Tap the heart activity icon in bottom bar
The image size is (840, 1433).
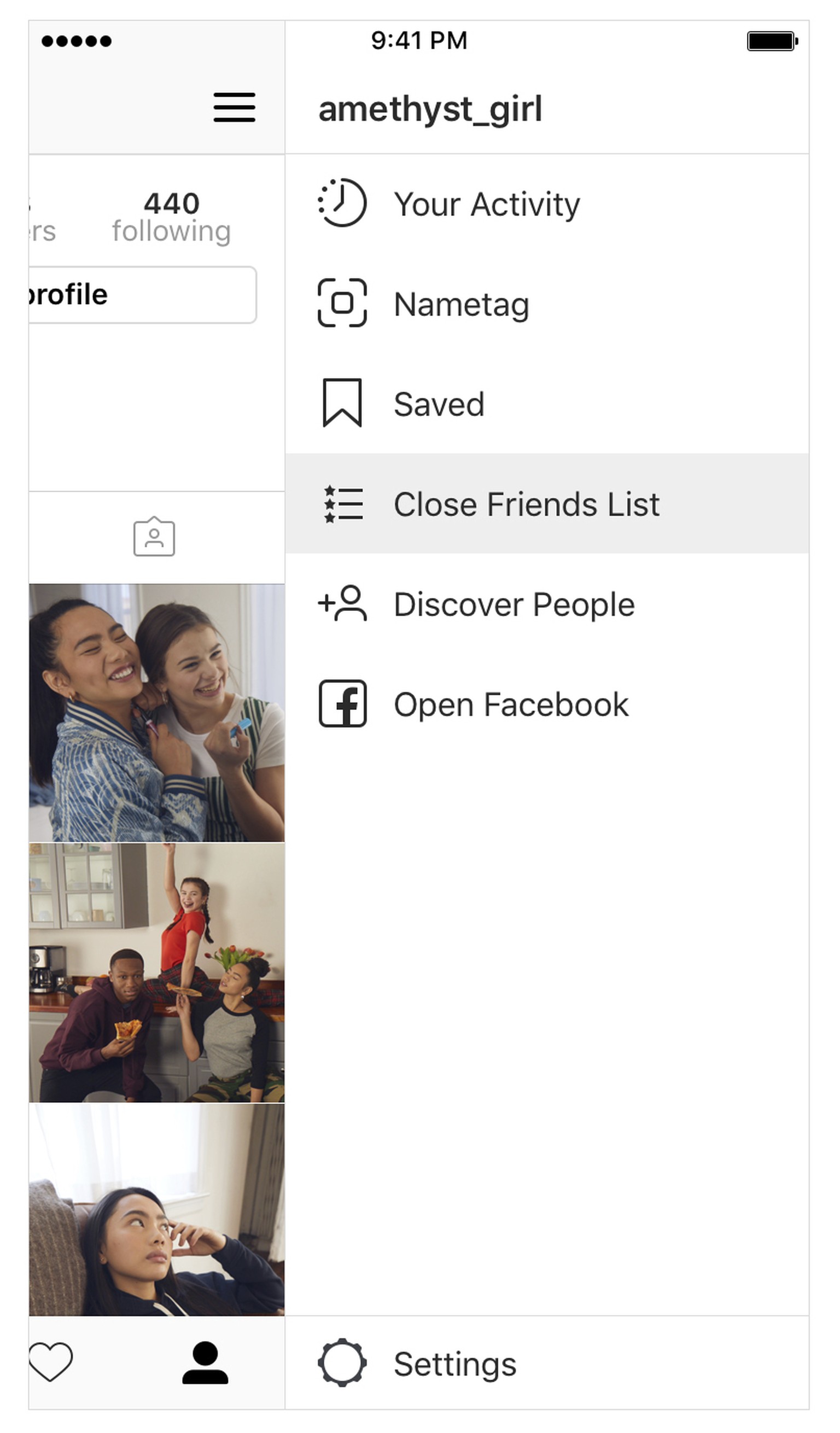pos(50,1362)
